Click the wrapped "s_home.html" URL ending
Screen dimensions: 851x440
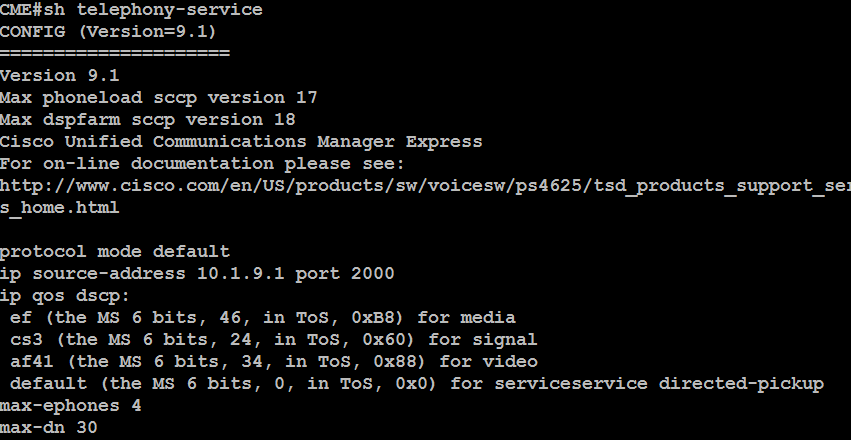tap(60, 207)
